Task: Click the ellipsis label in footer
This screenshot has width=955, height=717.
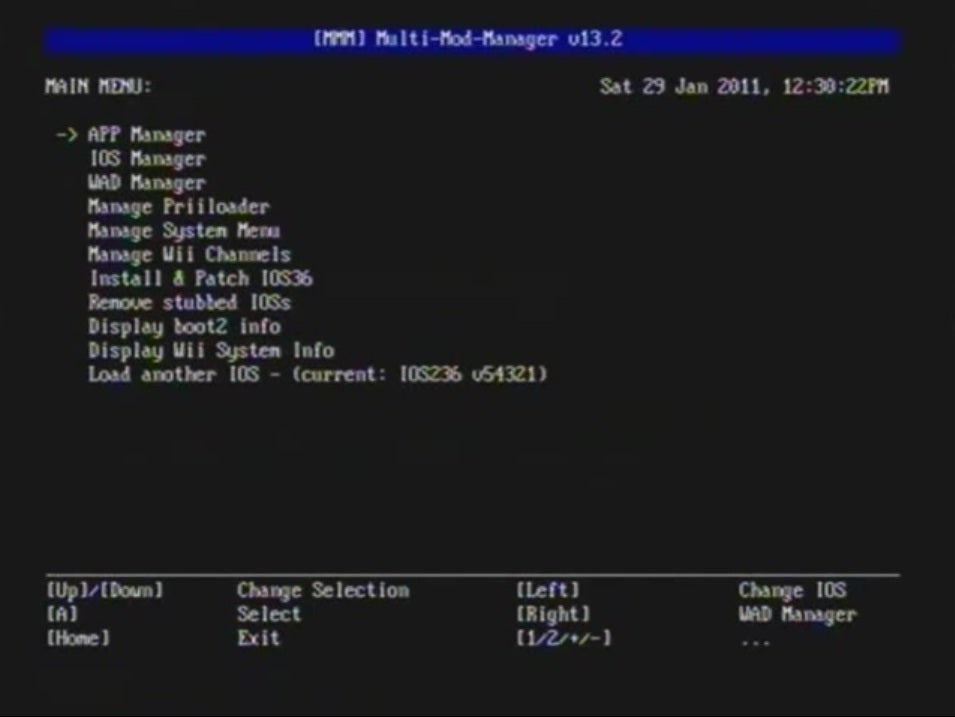Action: [756, 642]
